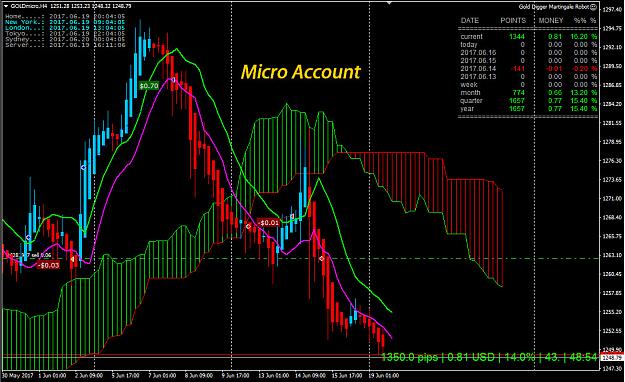Click the 'today' row label

pyautogui.click(x=469, y=44)
